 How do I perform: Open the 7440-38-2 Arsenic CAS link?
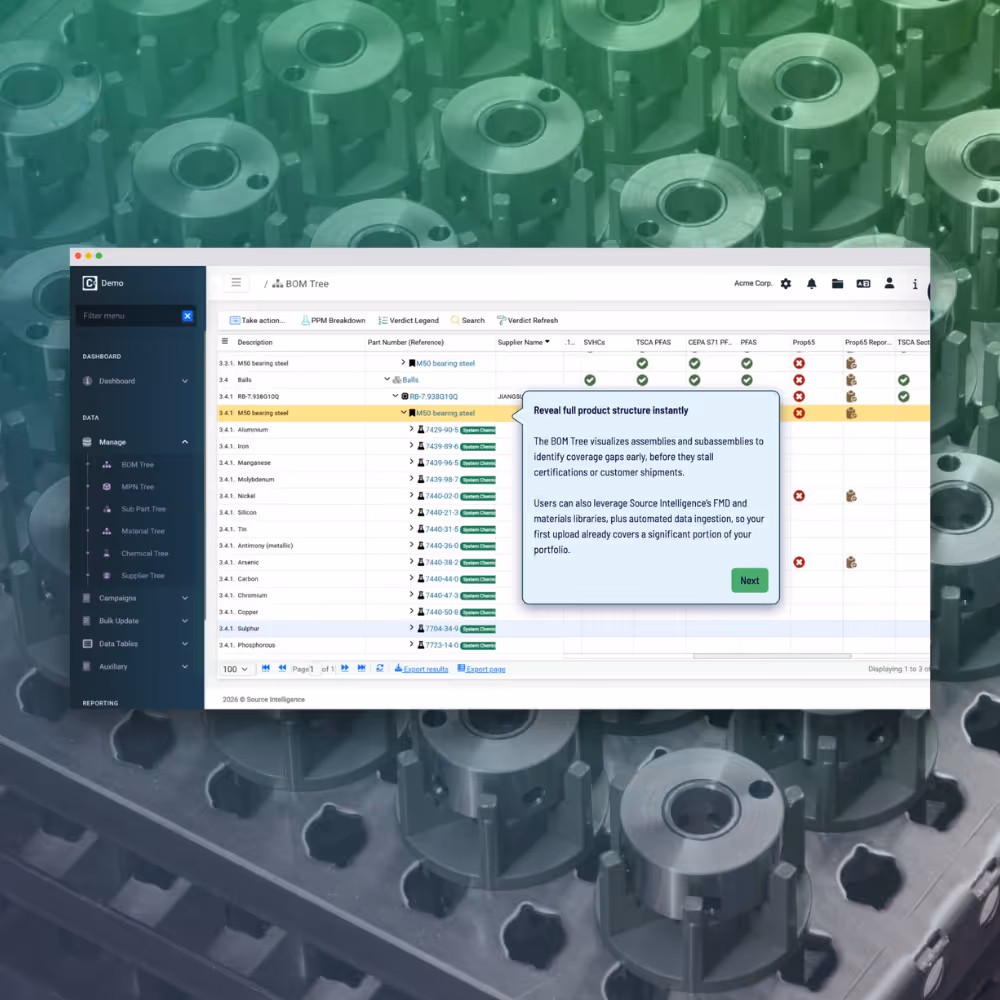pos(441,562)
